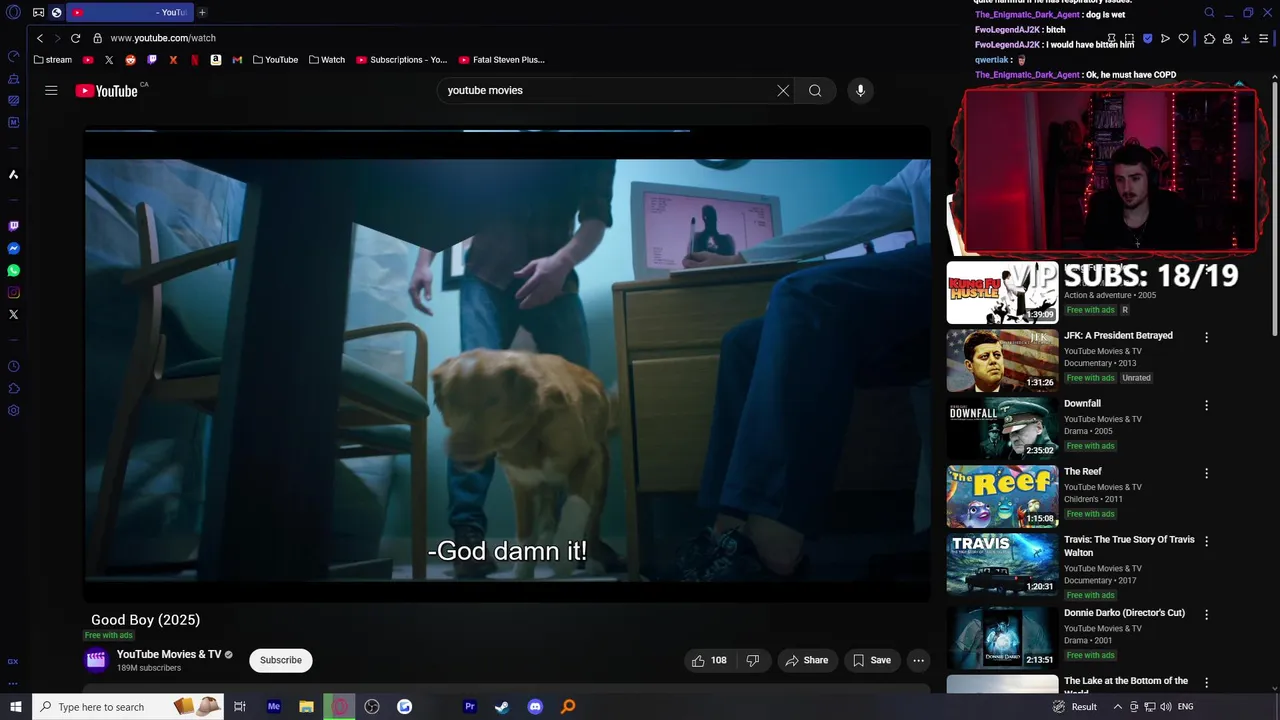
Task: Open options for Downfall recommendation
Action: point(1206,406)
